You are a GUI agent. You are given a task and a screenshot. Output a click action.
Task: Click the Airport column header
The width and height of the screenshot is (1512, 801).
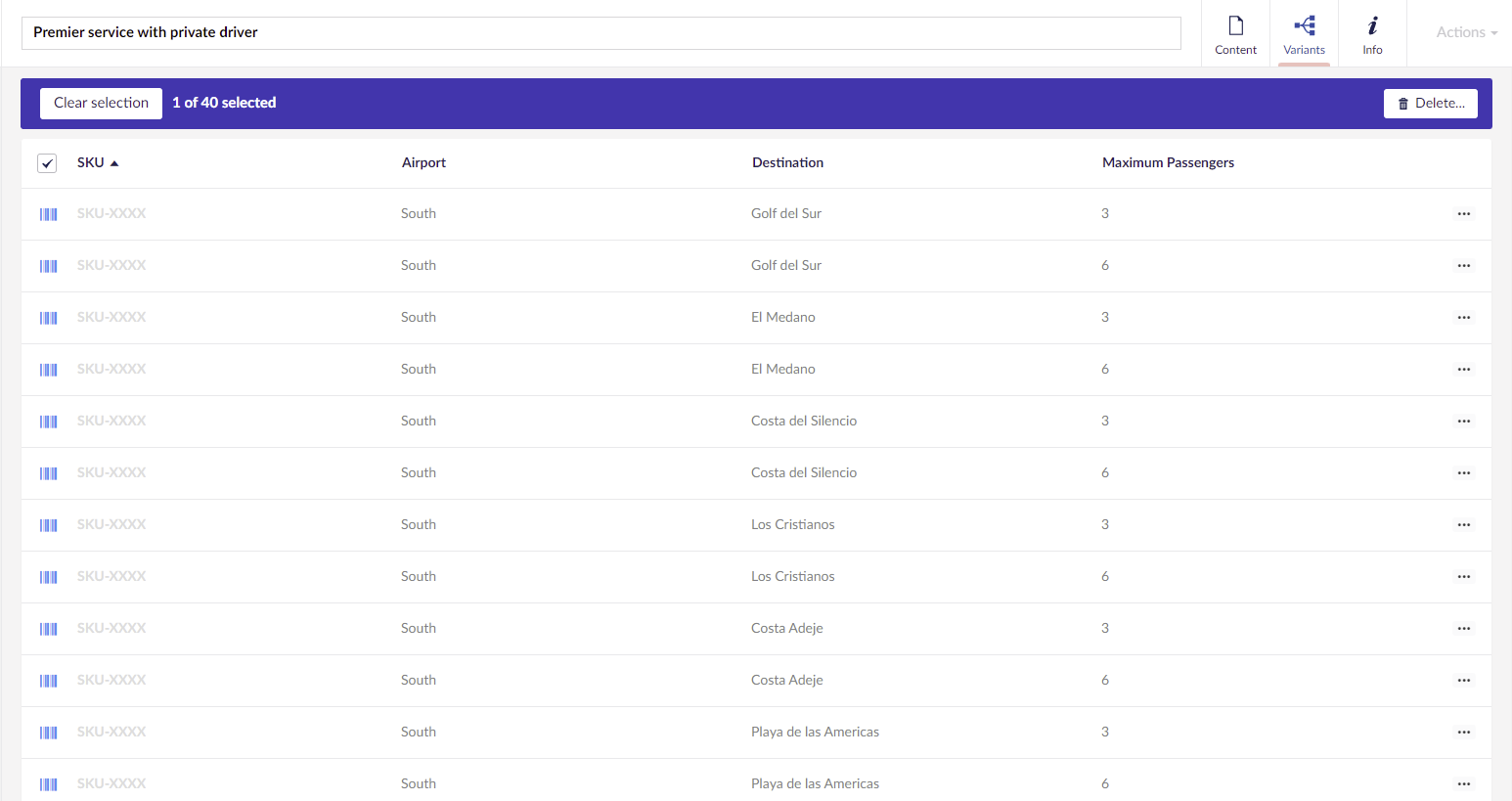click(x=423, y=162)
